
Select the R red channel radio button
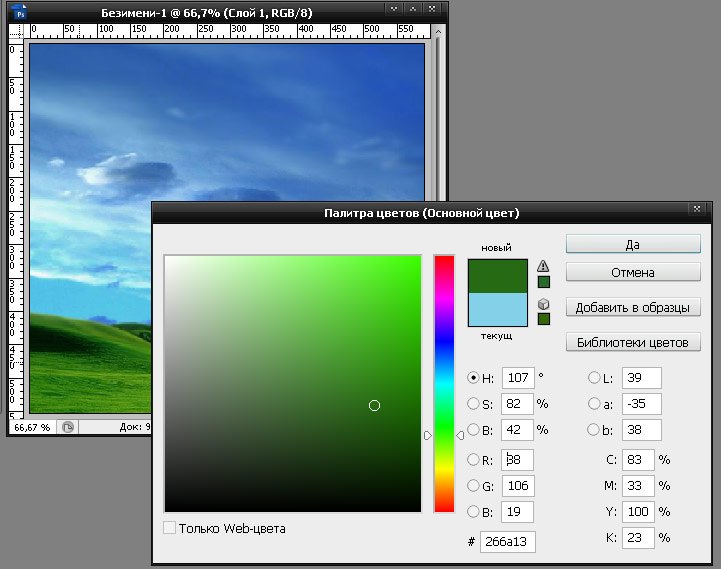[474, 459]
